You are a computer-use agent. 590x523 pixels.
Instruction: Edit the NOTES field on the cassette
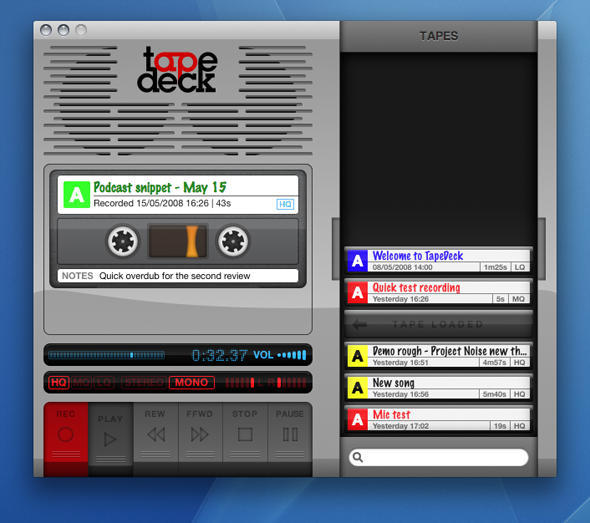178,276
